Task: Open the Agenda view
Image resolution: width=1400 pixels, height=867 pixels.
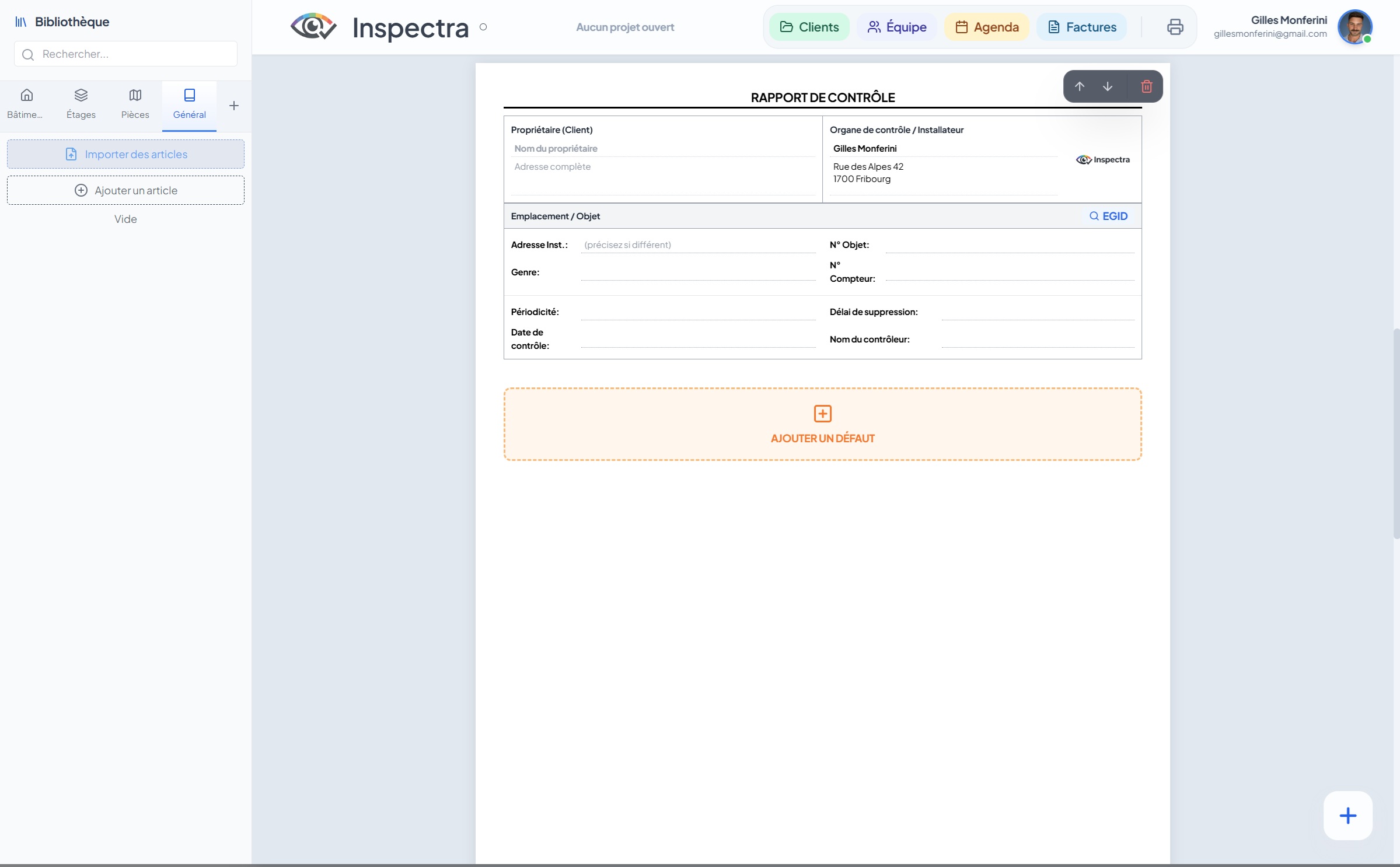Action: [986, 27]
